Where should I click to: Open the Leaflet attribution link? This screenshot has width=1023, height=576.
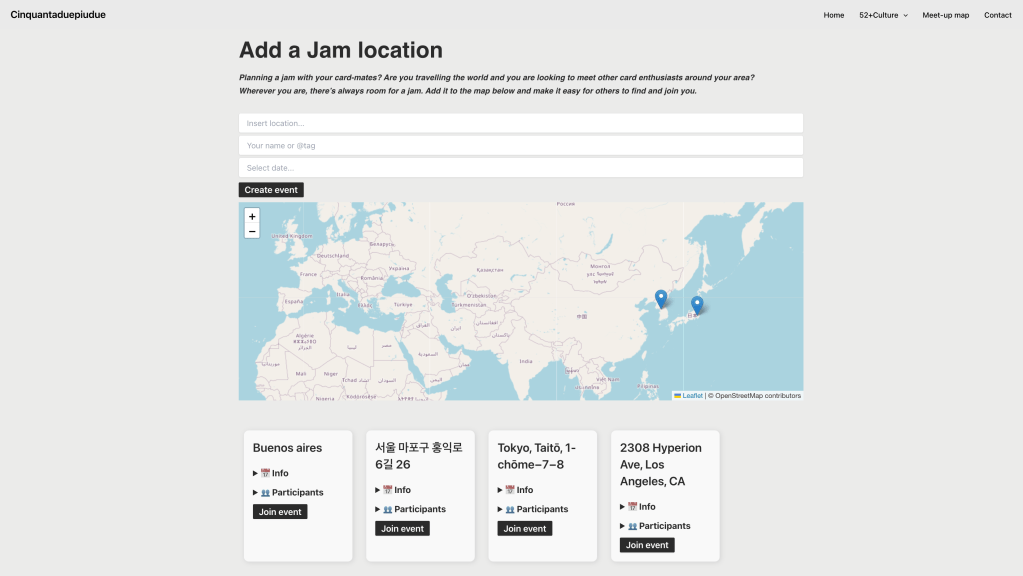[692, 396]
